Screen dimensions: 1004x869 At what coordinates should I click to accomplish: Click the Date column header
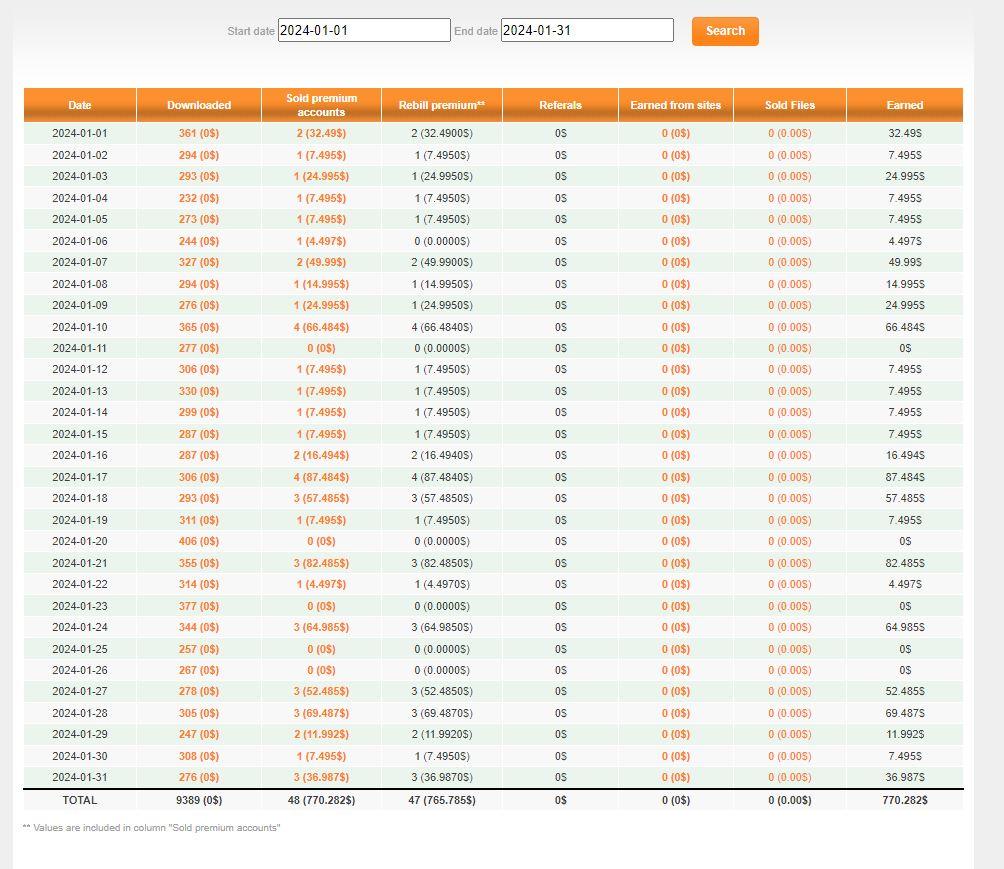point(80,105)
